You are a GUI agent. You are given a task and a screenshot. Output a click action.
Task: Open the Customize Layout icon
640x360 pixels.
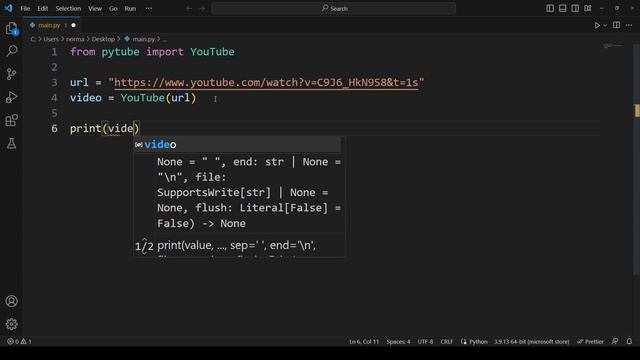point(588,8)
